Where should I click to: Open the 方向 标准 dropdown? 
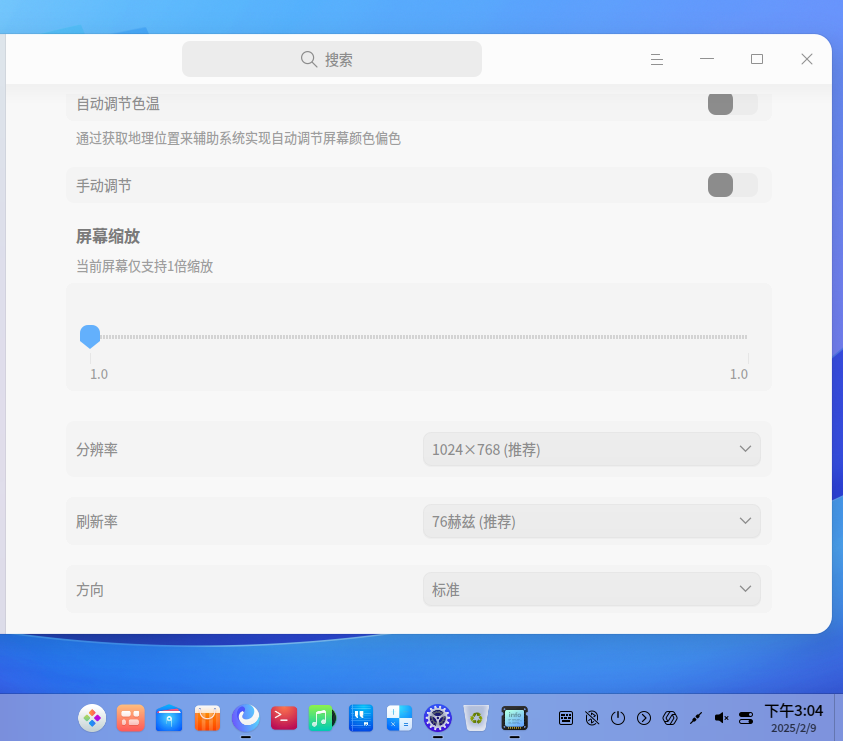[x=591, y=589]
